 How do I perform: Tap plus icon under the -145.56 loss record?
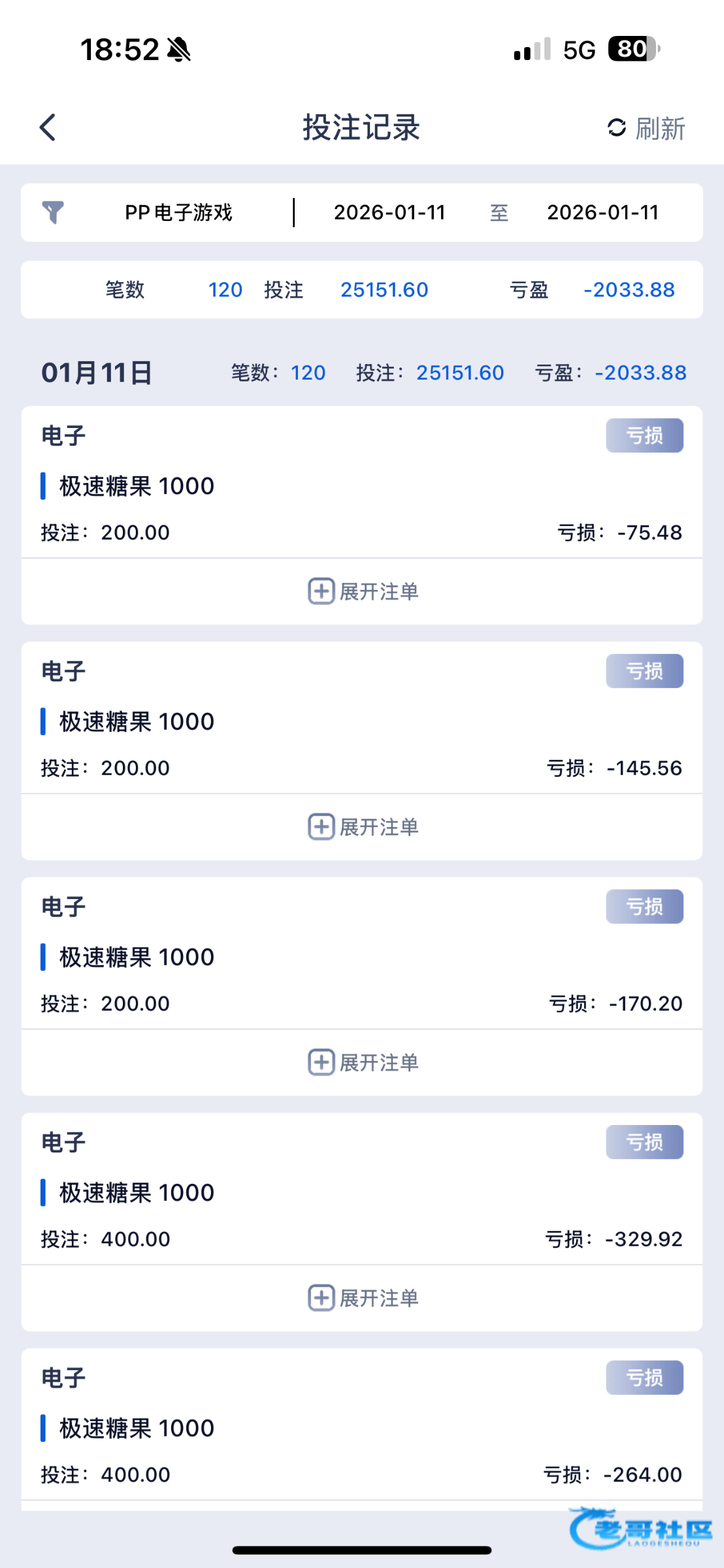(321, 827)
